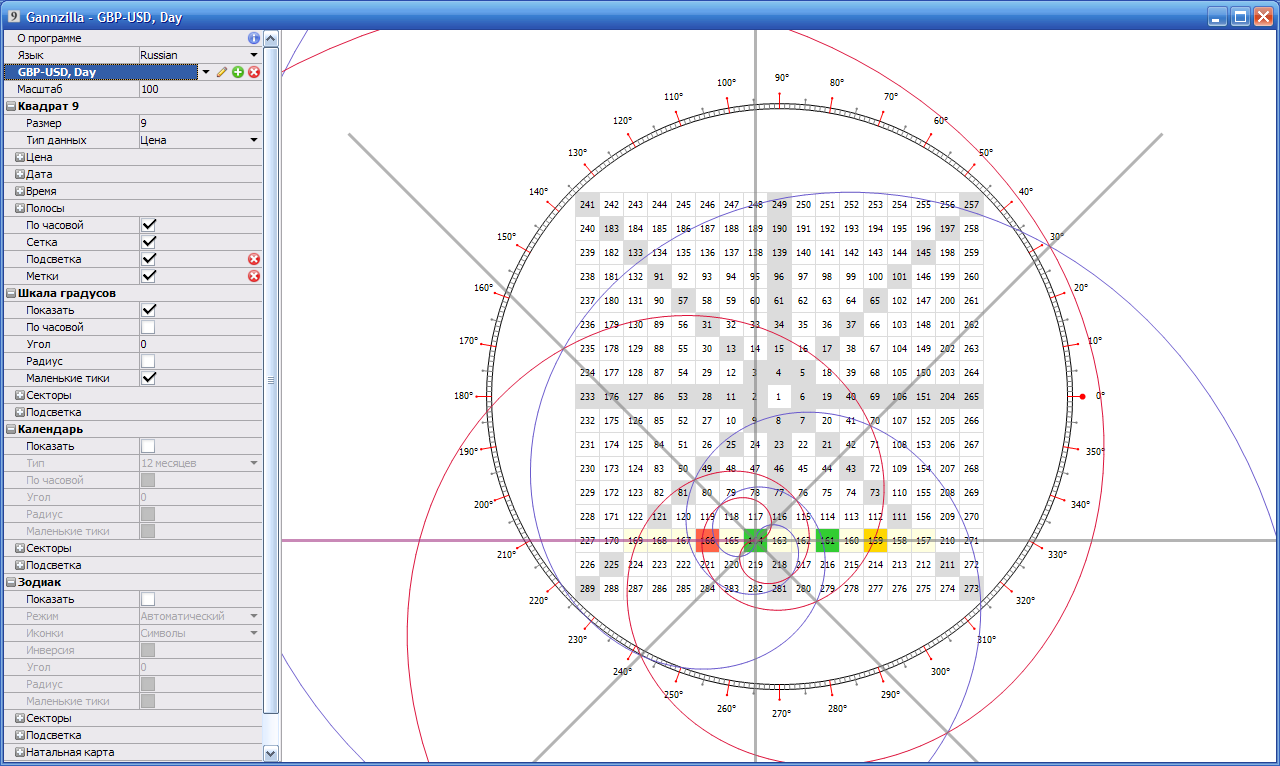
Task: Click corner cell 289 in the square
Action: (587, 589)
